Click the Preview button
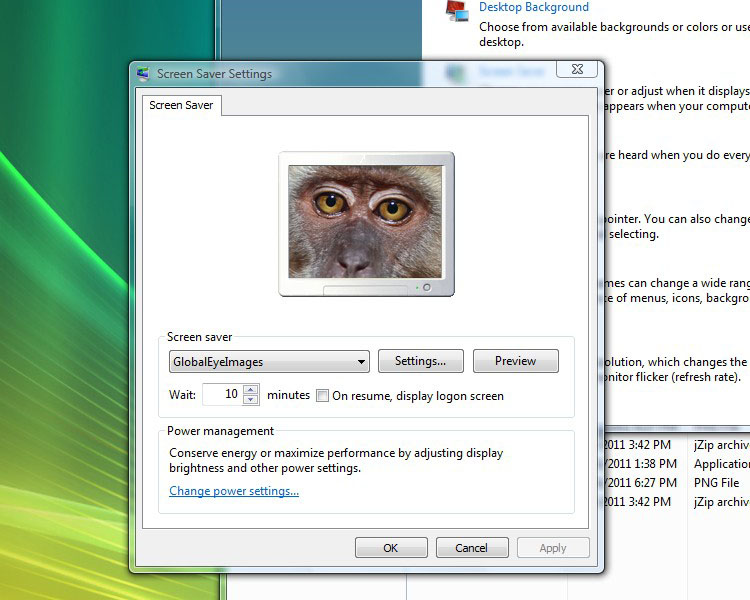750x600 pixels. [516, 361]
